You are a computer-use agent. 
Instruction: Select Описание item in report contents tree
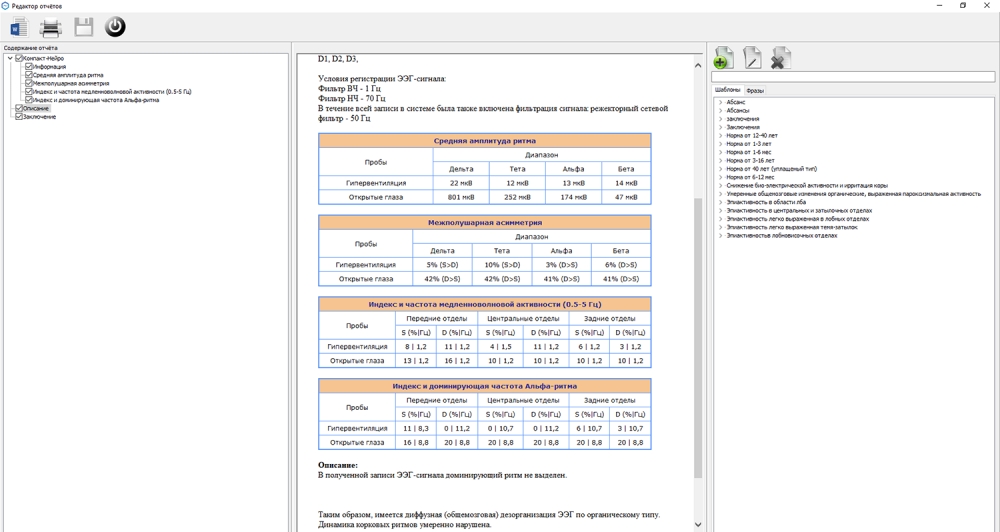[36, 109]
